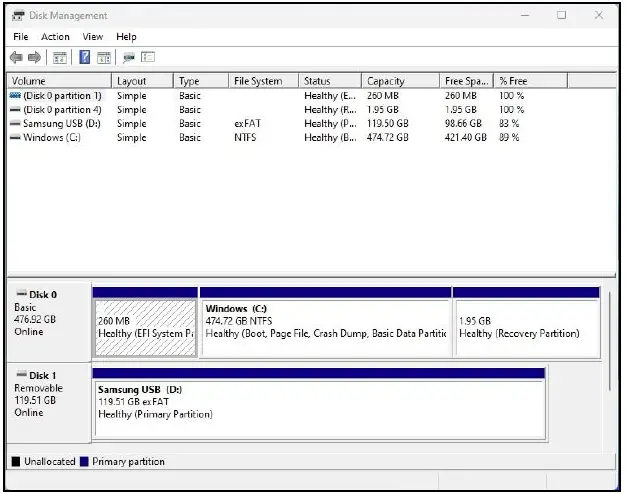
Task: Sort by the Capacity column header
Action: [400, 81]
